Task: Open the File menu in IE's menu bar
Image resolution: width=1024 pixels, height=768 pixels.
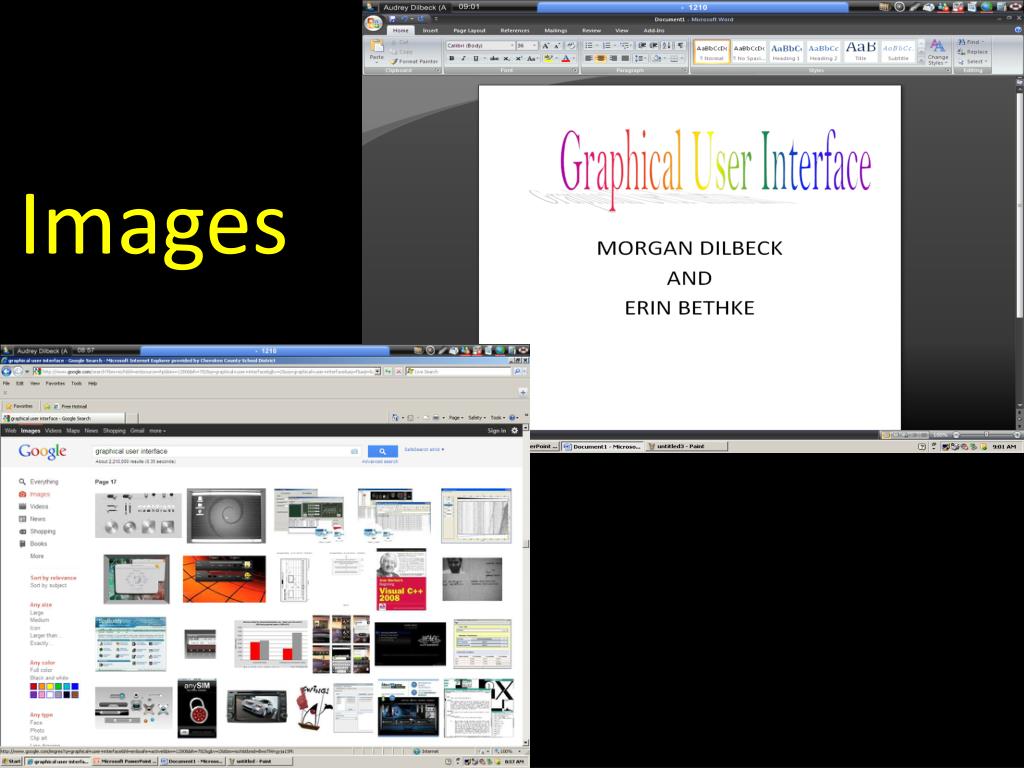Action: (x=7, y=384)
